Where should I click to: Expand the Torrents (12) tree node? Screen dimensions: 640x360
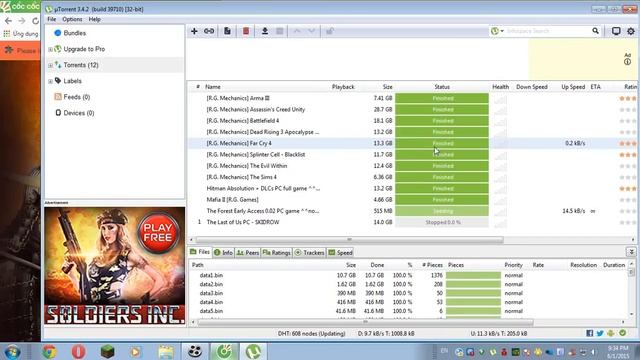51,65
